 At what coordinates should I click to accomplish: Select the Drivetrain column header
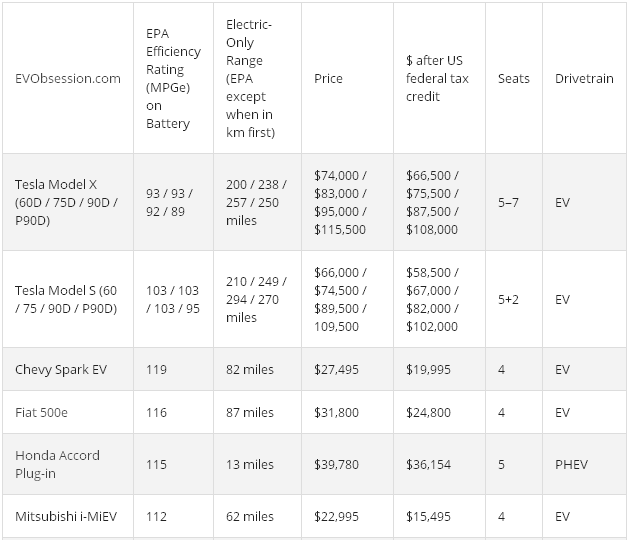point(582,78)
